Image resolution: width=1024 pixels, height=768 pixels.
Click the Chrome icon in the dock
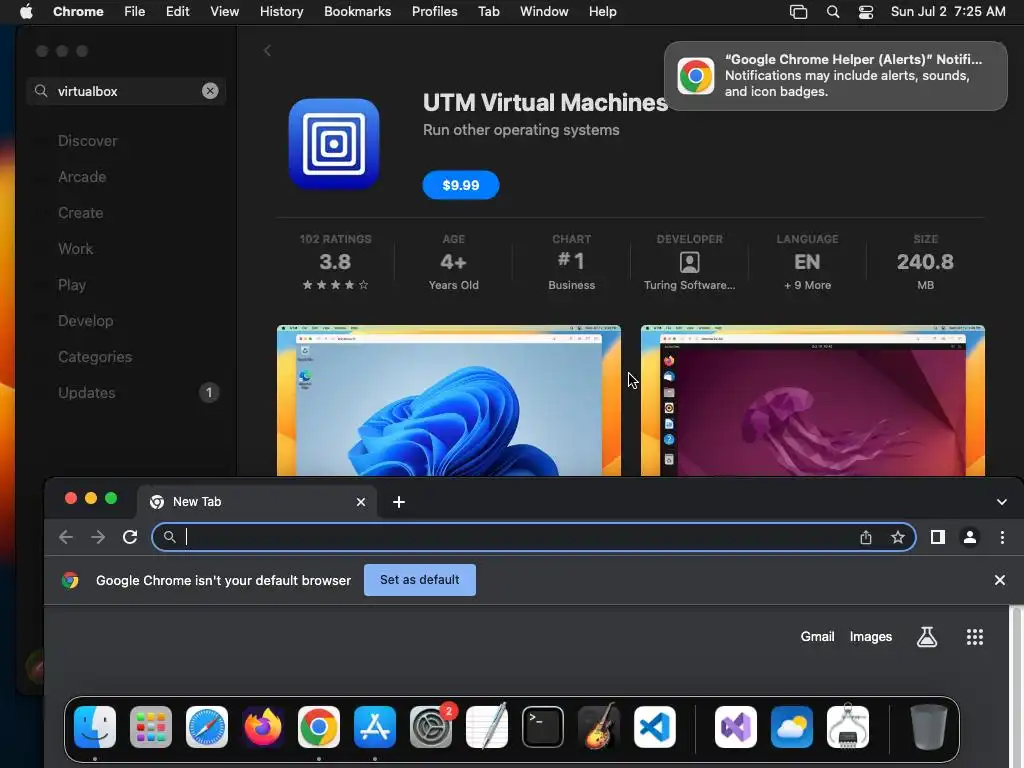[319, 727]
